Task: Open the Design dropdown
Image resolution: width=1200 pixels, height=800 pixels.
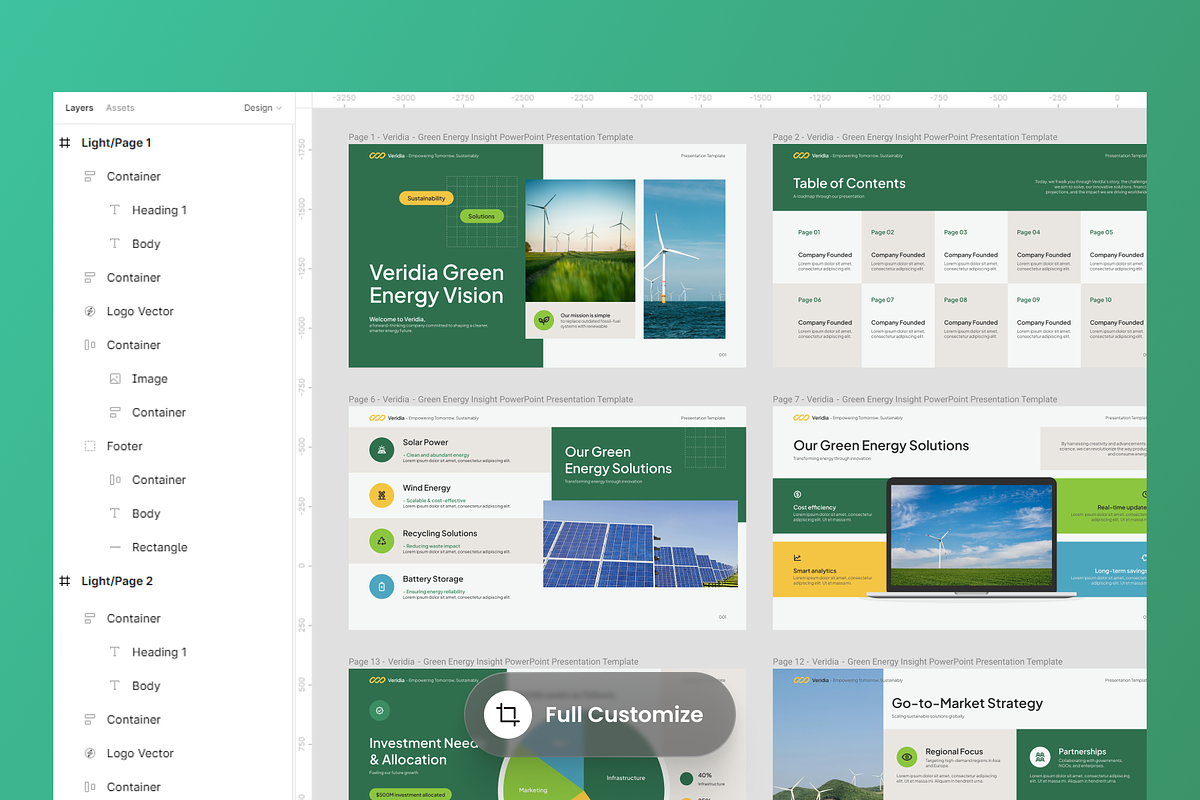Action: click(x=263, y=108)
